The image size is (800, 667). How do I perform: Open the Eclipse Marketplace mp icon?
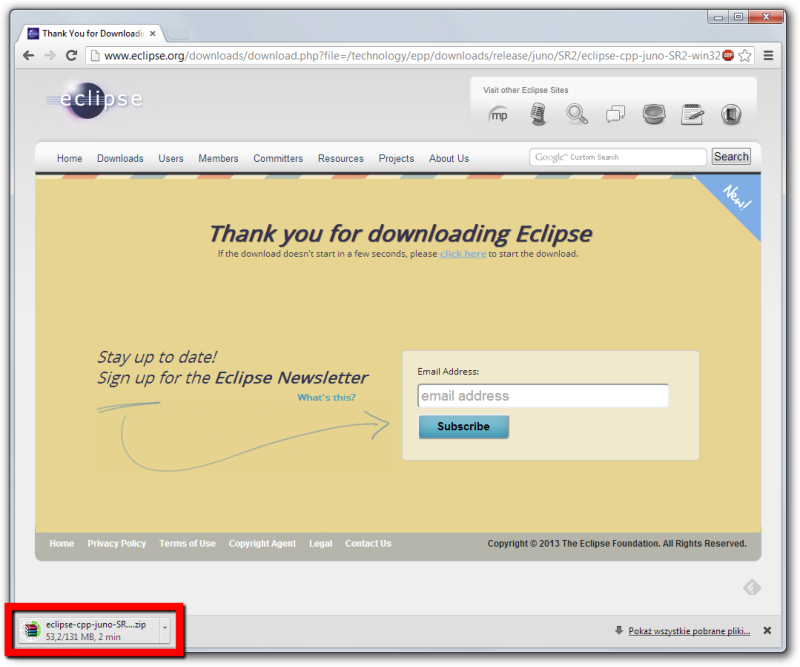(498, 114)
